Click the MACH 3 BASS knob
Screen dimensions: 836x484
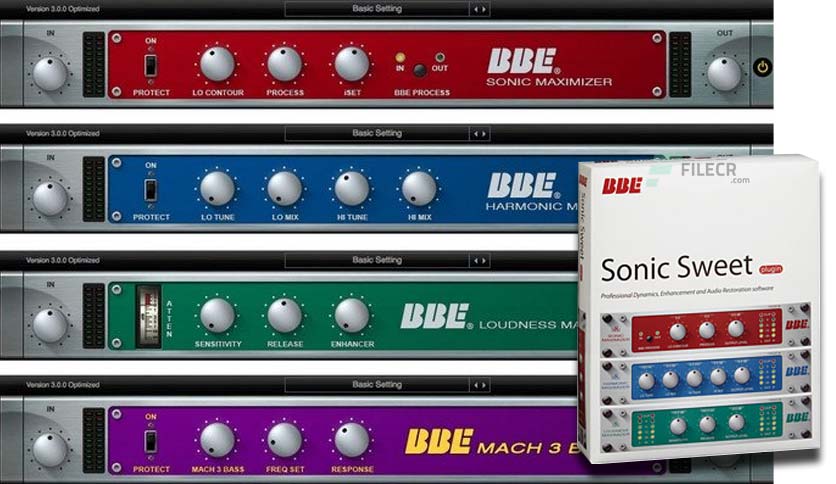click(x=217, y=440)
